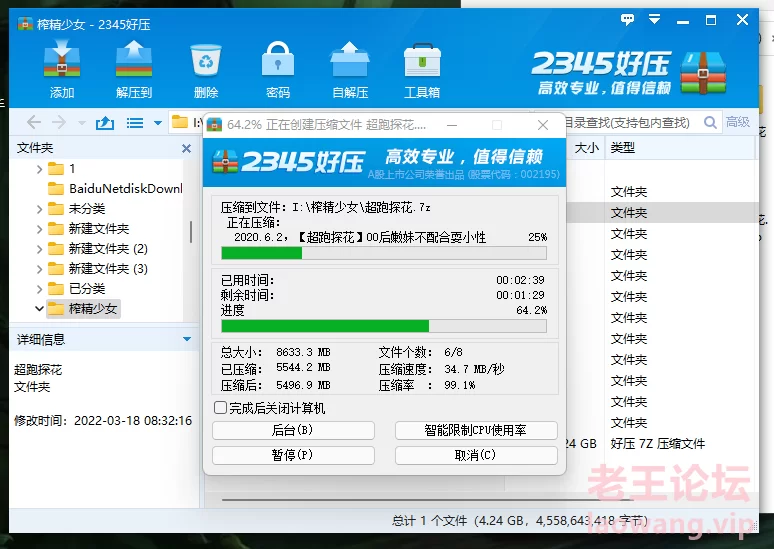This screenshot has height=549, width=774.
Task: Click the 暂停(P) pause button
Action: pyautogui.click(x=293, y=455)
